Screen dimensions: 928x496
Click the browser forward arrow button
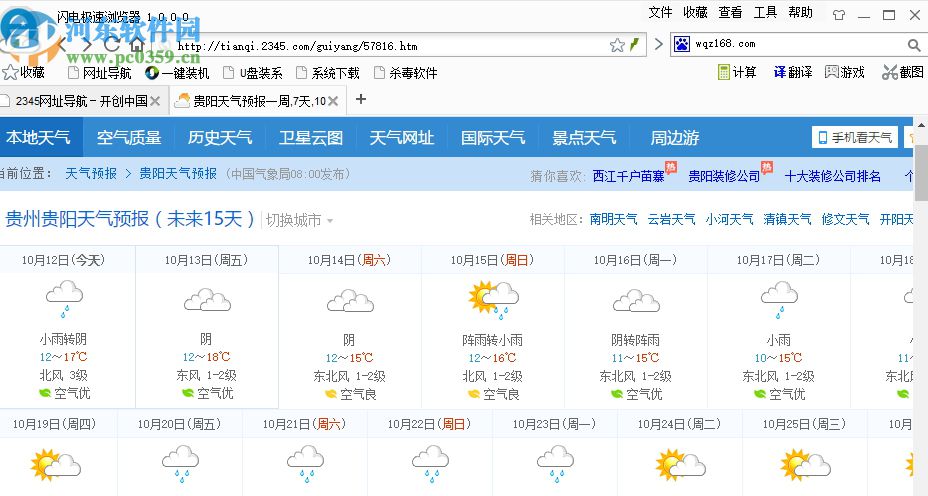click(86, 45)
